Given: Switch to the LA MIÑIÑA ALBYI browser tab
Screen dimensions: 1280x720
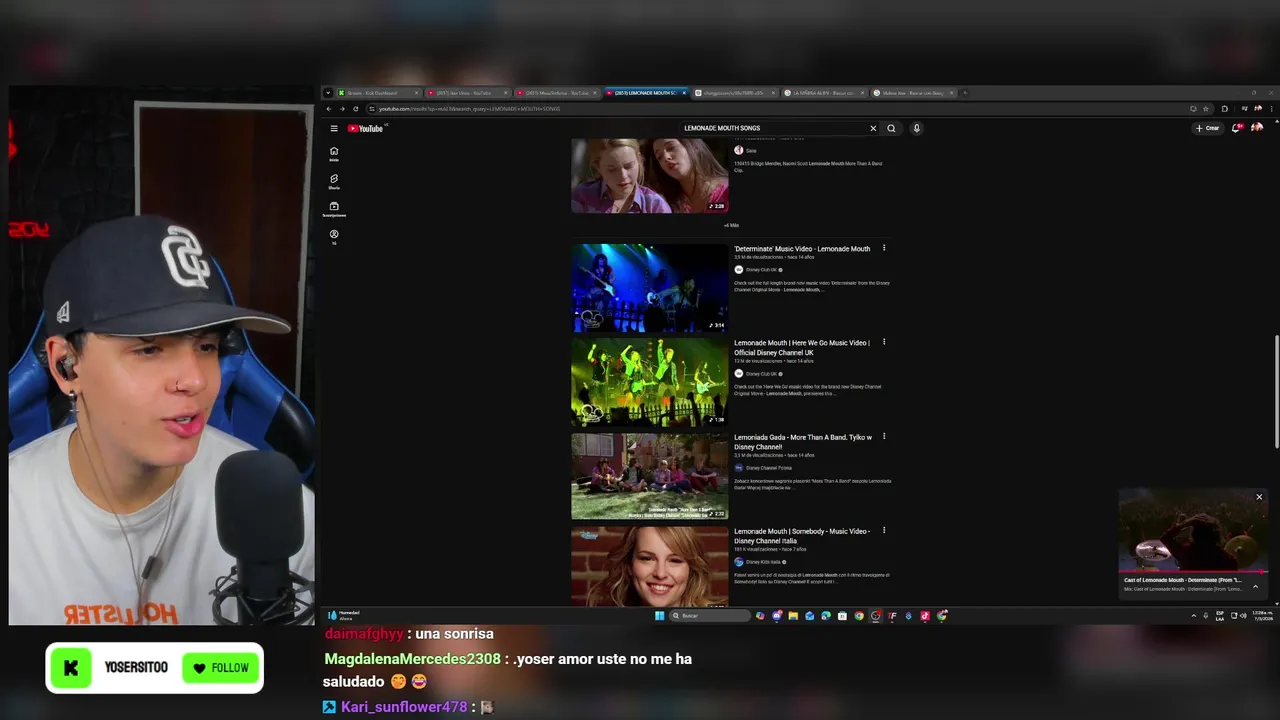Looking at the screenshot, I should pyautogui.click(x=824, y=93).
